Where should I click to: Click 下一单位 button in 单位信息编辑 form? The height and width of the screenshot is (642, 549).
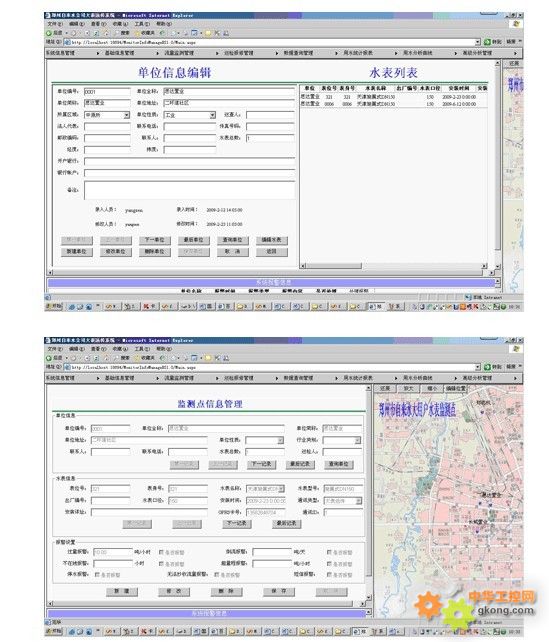(x=155, y=240)
